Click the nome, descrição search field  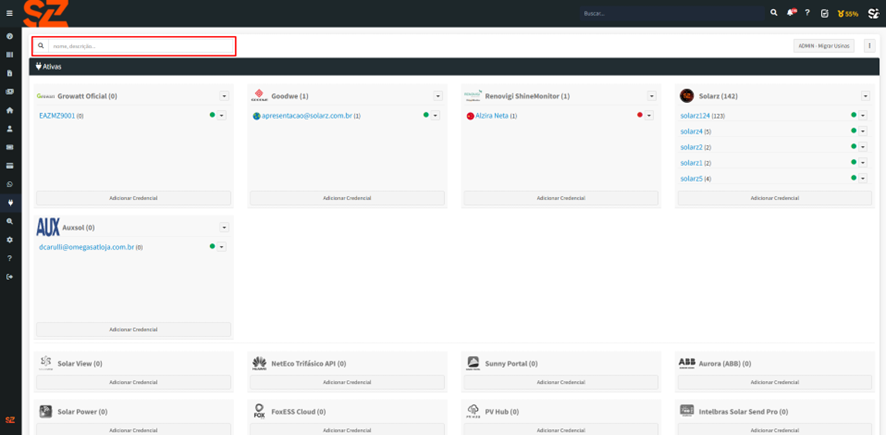coord(140,46)
